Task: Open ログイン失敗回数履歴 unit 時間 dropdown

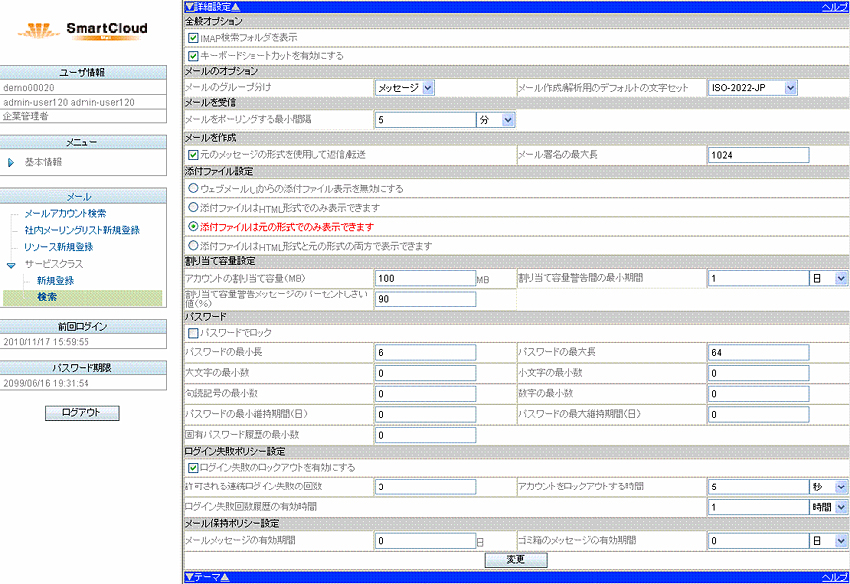Action: (x=828, y=507)
